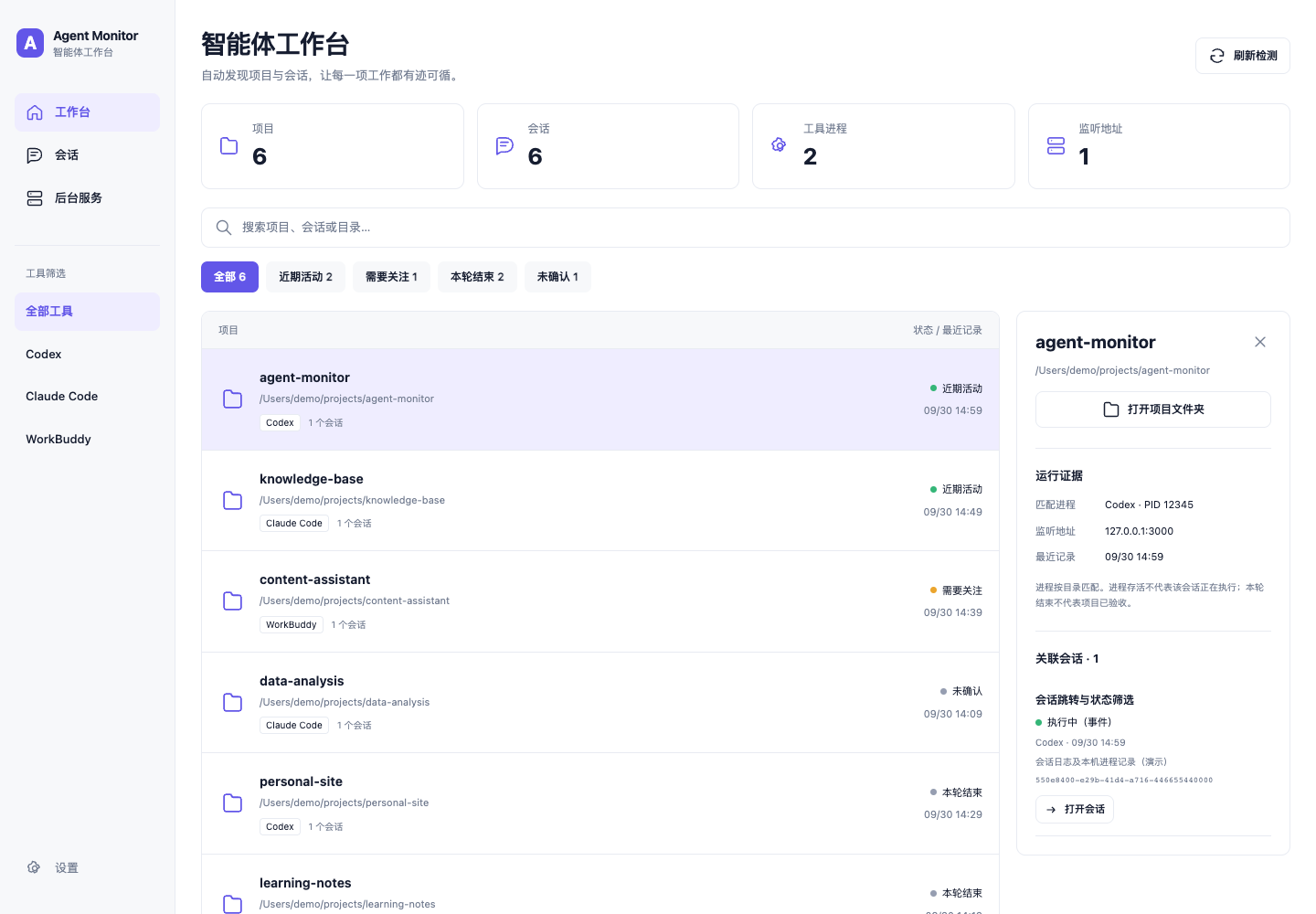This screenshot has width=1316, height=914.
Task: Click the folder icon in 打开项目文件夹
Action: (x=1111, y=409)
